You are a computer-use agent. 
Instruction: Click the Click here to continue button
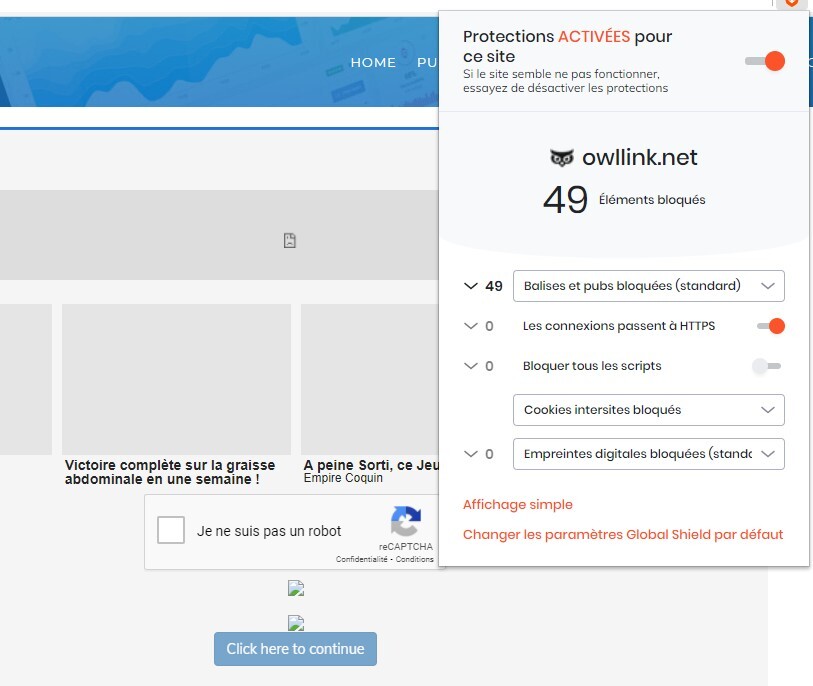[296, 649]
